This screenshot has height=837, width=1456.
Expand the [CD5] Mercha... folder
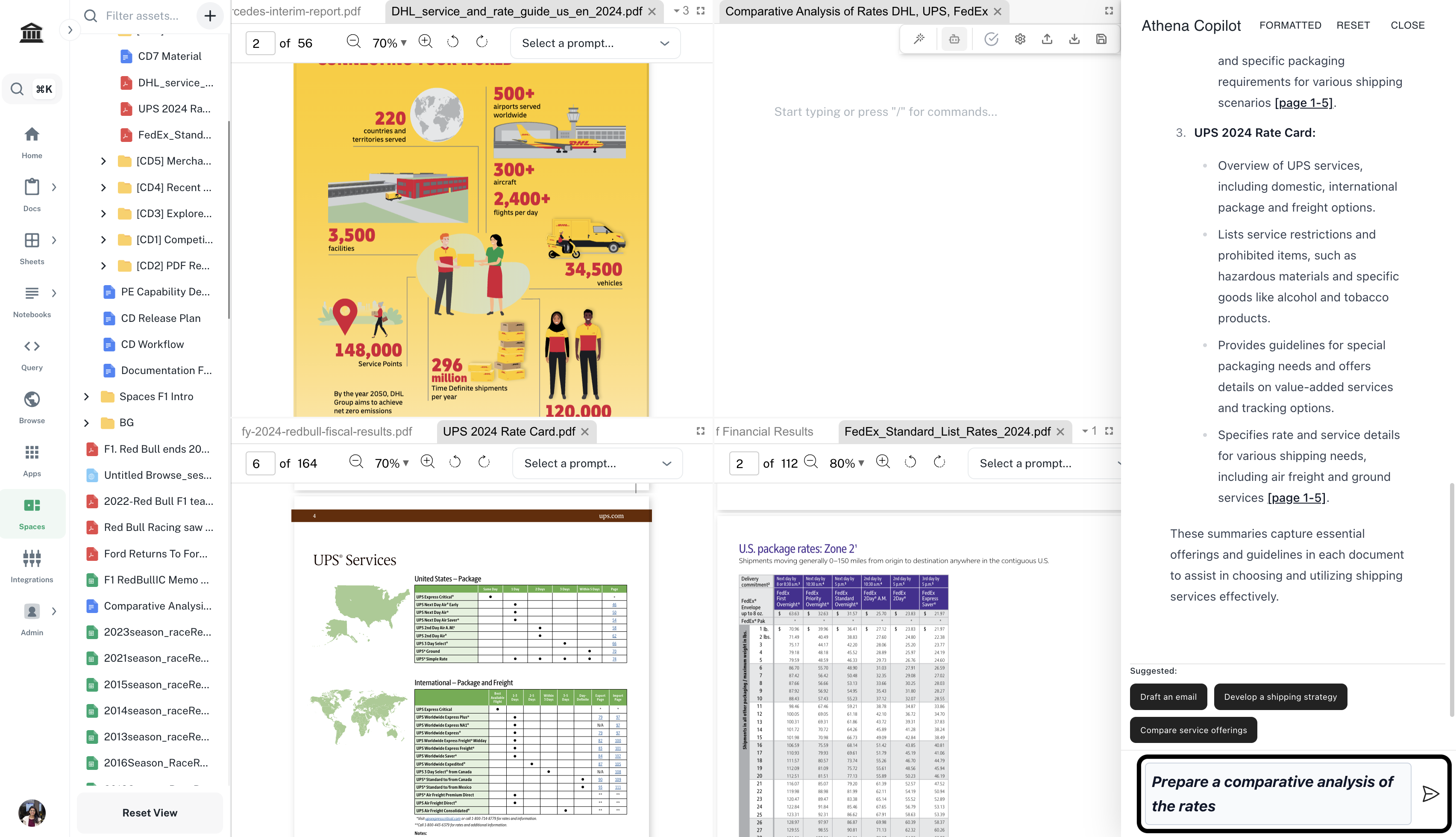point(103,161)
